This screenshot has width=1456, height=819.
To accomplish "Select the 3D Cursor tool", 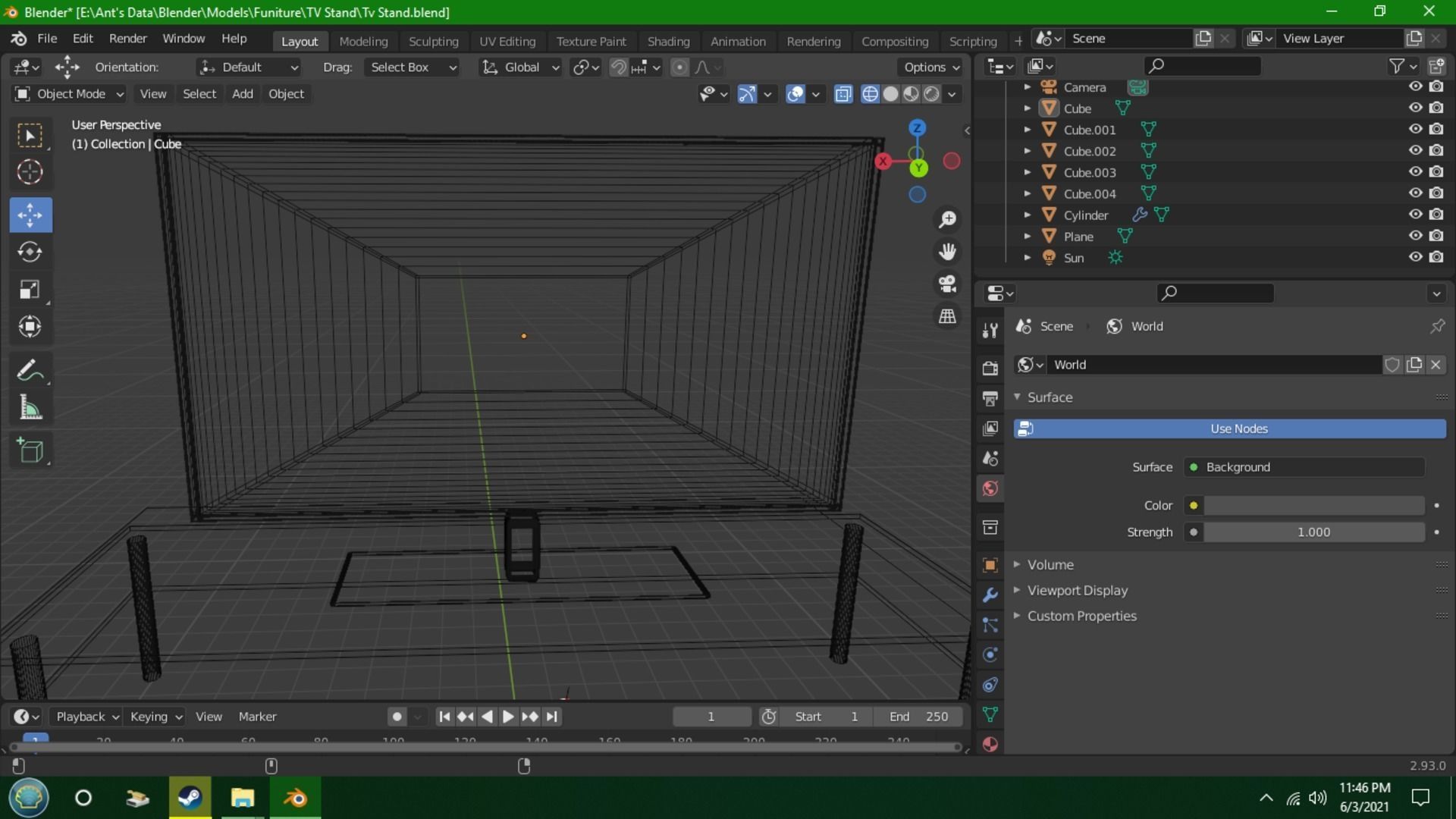I will [x=30, y=172].
